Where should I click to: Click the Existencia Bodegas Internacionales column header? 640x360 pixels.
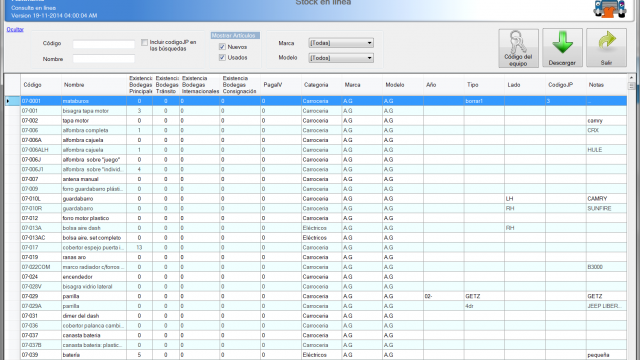tap(200, 85)
